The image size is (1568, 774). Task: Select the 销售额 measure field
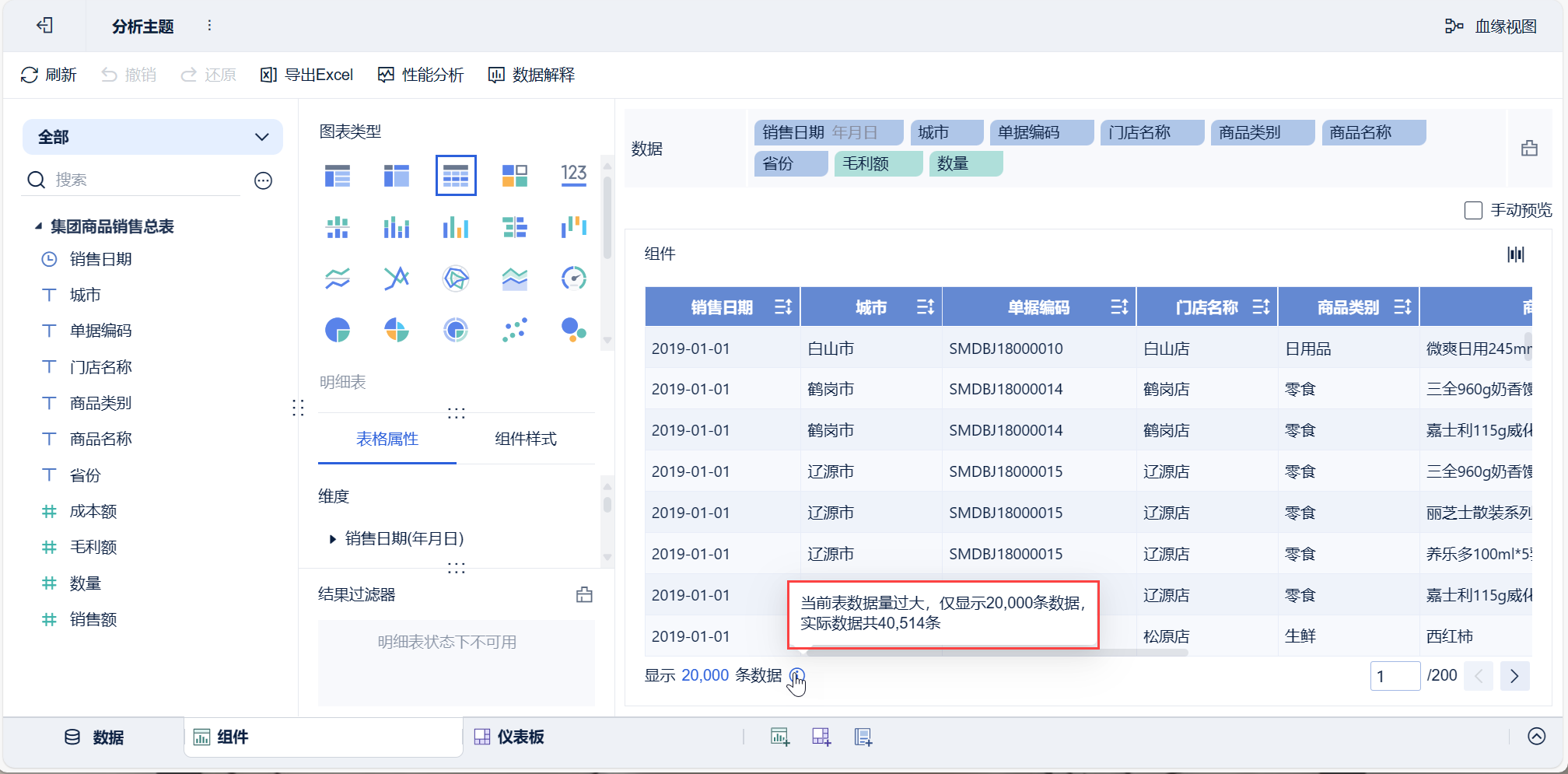(93, 619)
